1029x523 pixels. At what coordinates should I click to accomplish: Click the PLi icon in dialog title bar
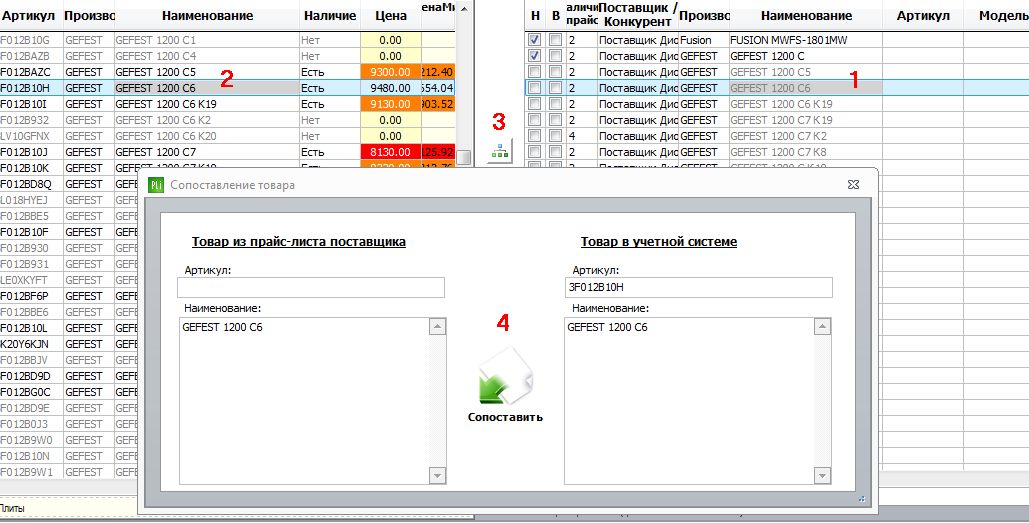(156, 185)
